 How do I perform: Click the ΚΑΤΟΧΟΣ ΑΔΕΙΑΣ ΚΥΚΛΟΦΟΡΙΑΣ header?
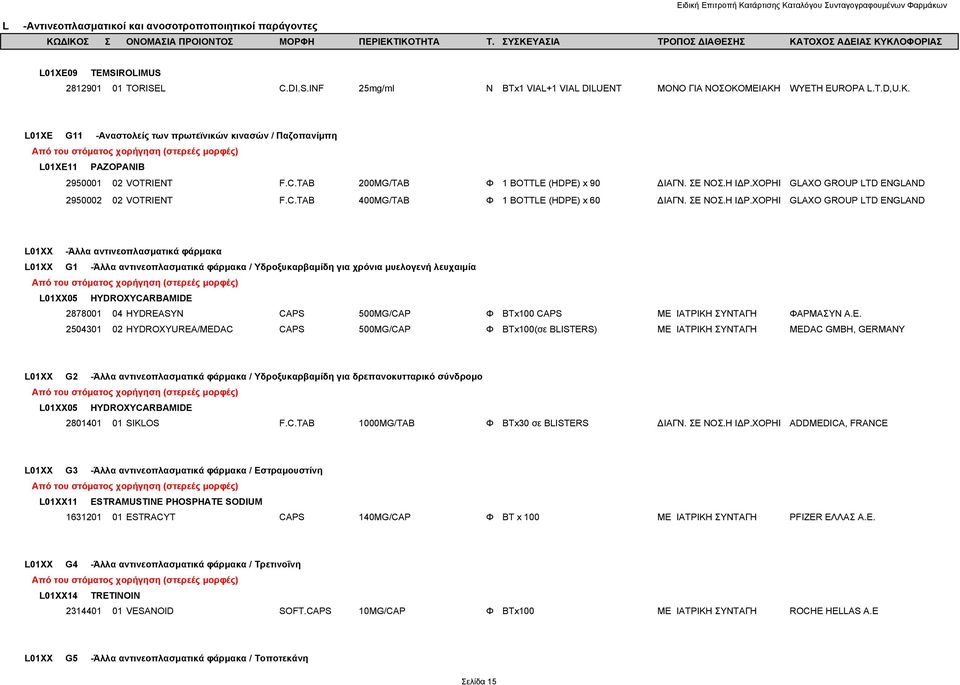pyautogui.click(x=865, y=42)
